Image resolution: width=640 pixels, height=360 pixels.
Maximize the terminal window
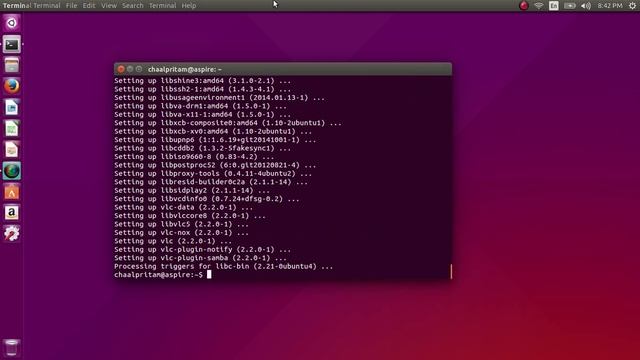pyautogui.click(x=139, y=69)
